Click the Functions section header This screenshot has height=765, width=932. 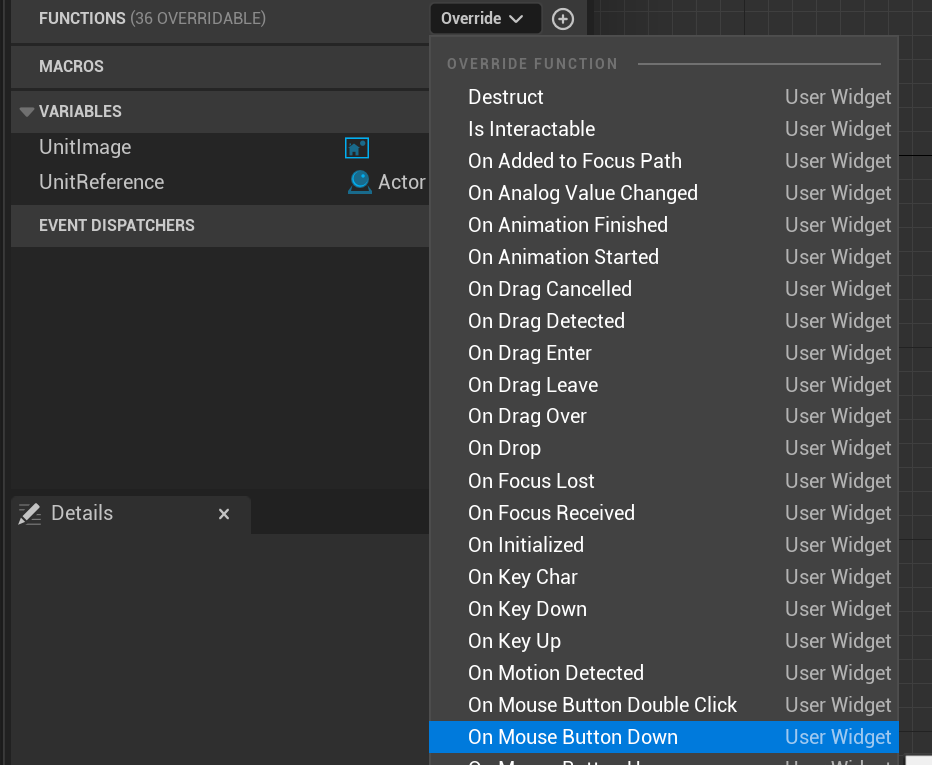pyautogui.click(x=82, y=19)
